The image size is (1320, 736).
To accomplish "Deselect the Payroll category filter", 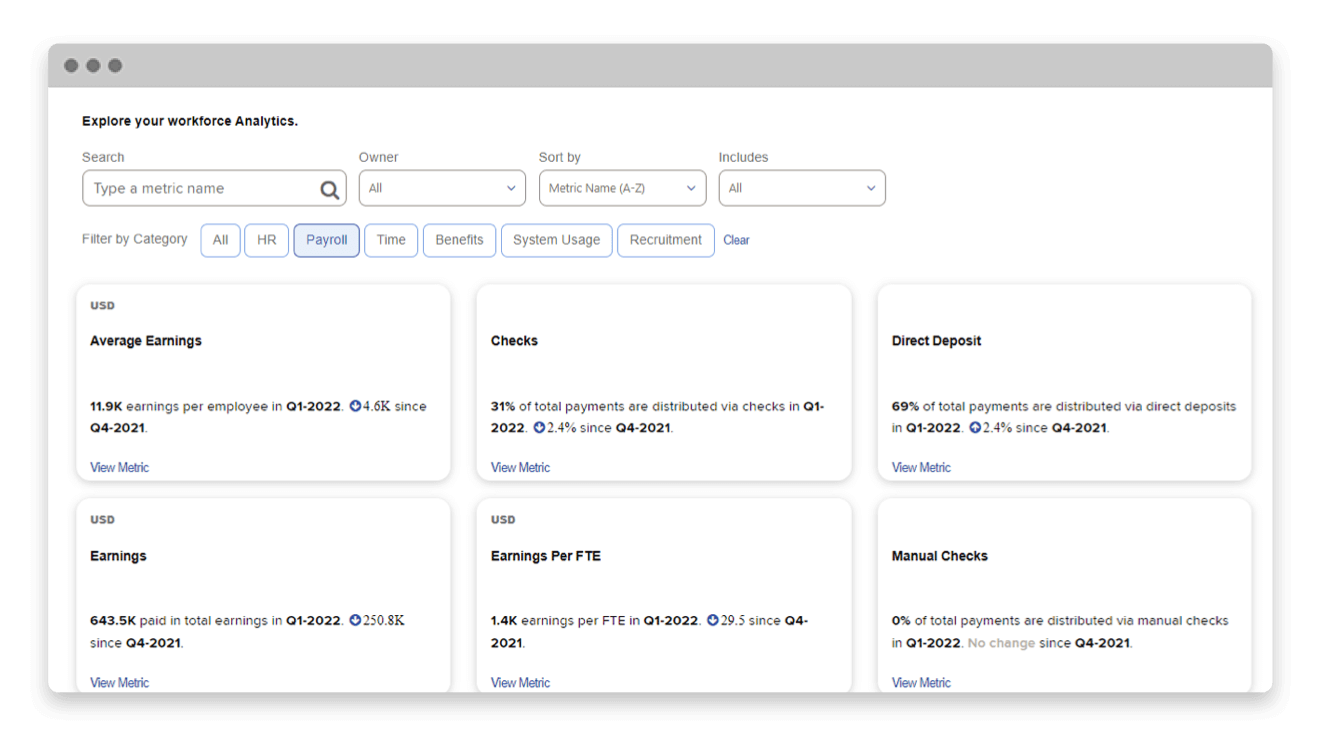I will pyautogui.click(x=326, y=240).
